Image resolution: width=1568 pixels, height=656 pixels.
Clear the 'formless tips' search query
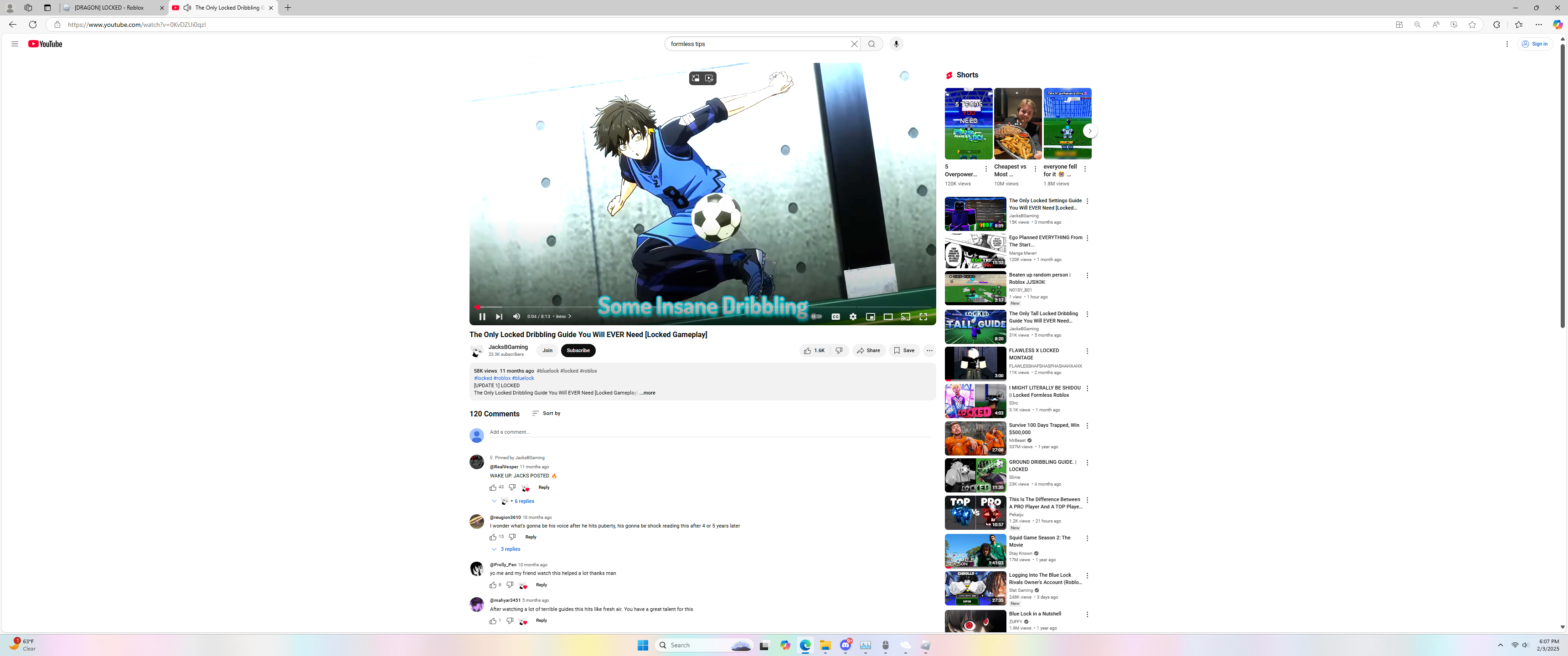click(854, 44)
